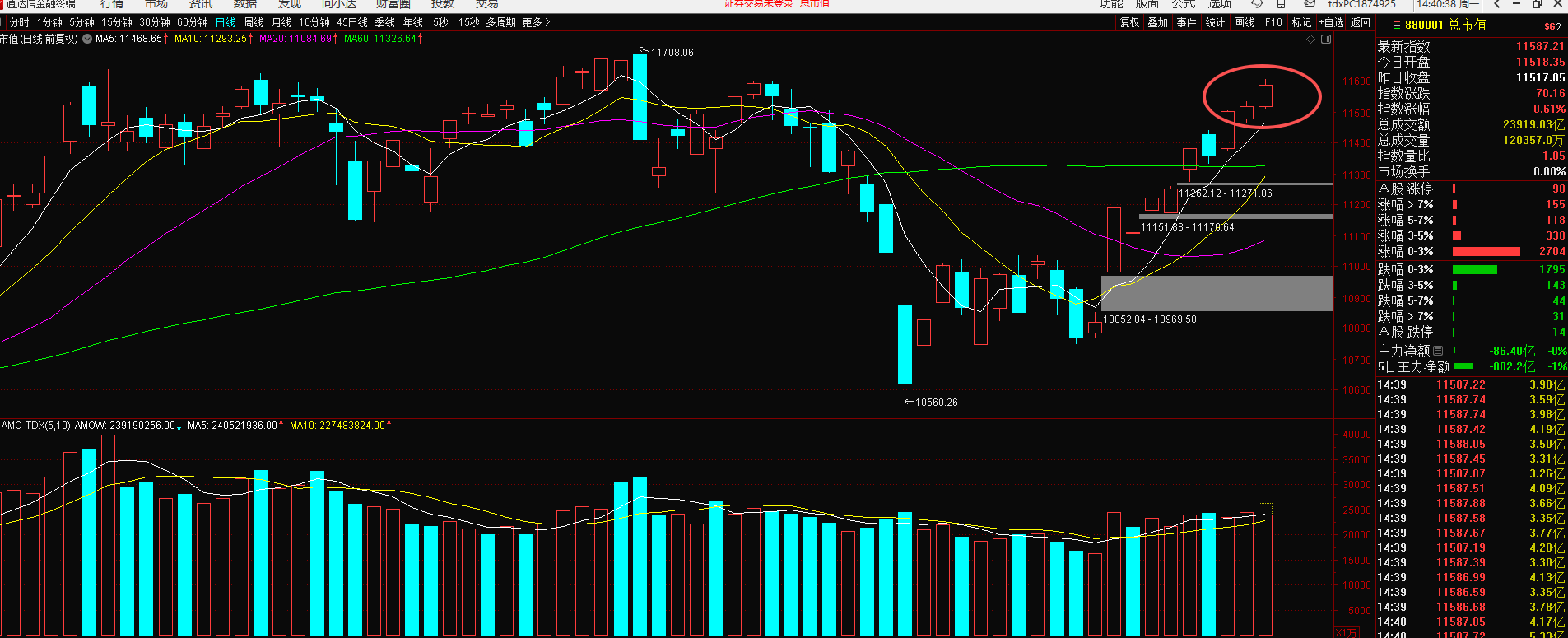The width and height of the screenshot is (1568, 638).
Task: Open the 行情 menu
Action: (112, 4)
